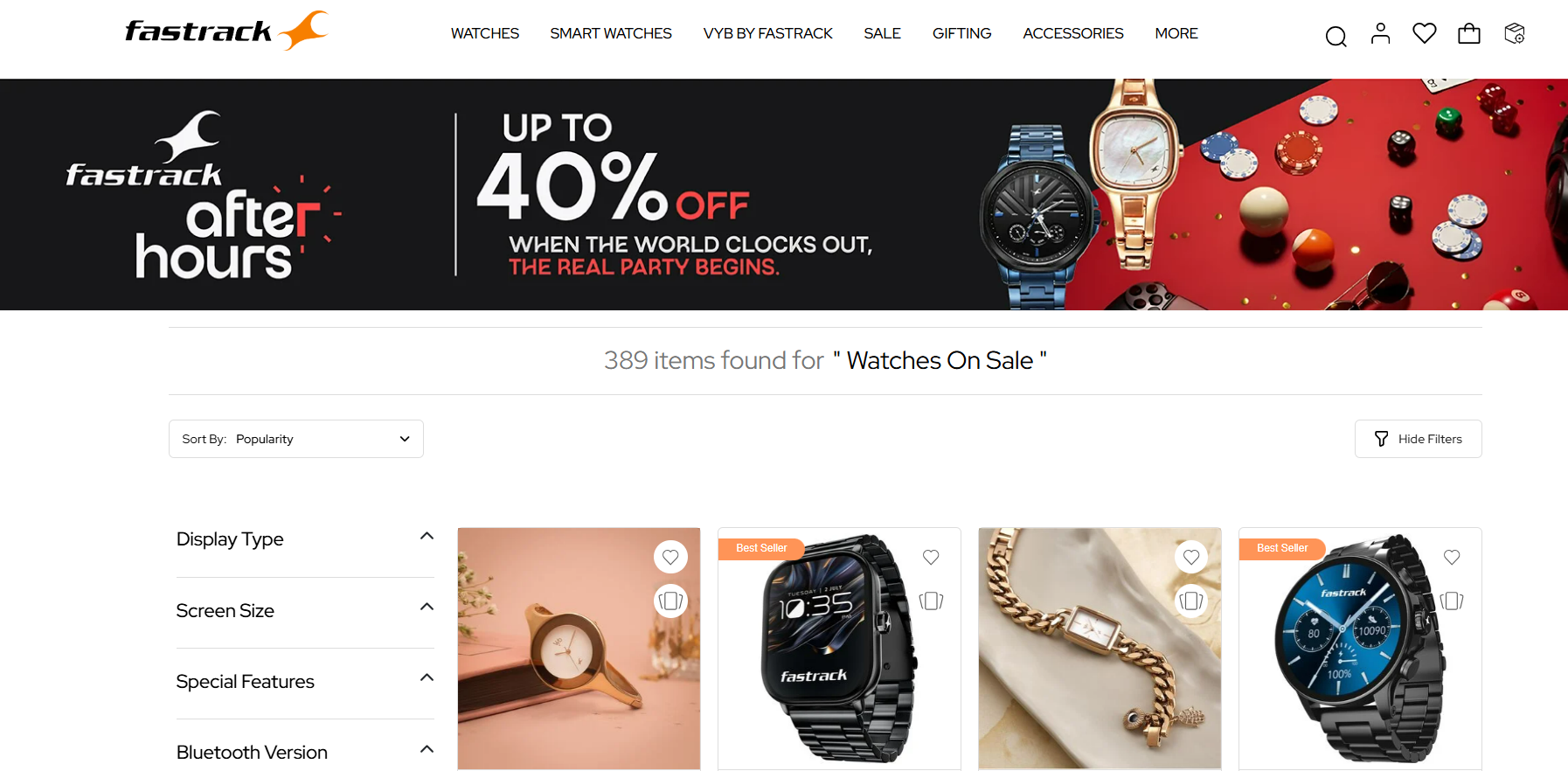The image size is (1568, 771).
Task: Open the SALE link in navigation
Action: (882, 33)
